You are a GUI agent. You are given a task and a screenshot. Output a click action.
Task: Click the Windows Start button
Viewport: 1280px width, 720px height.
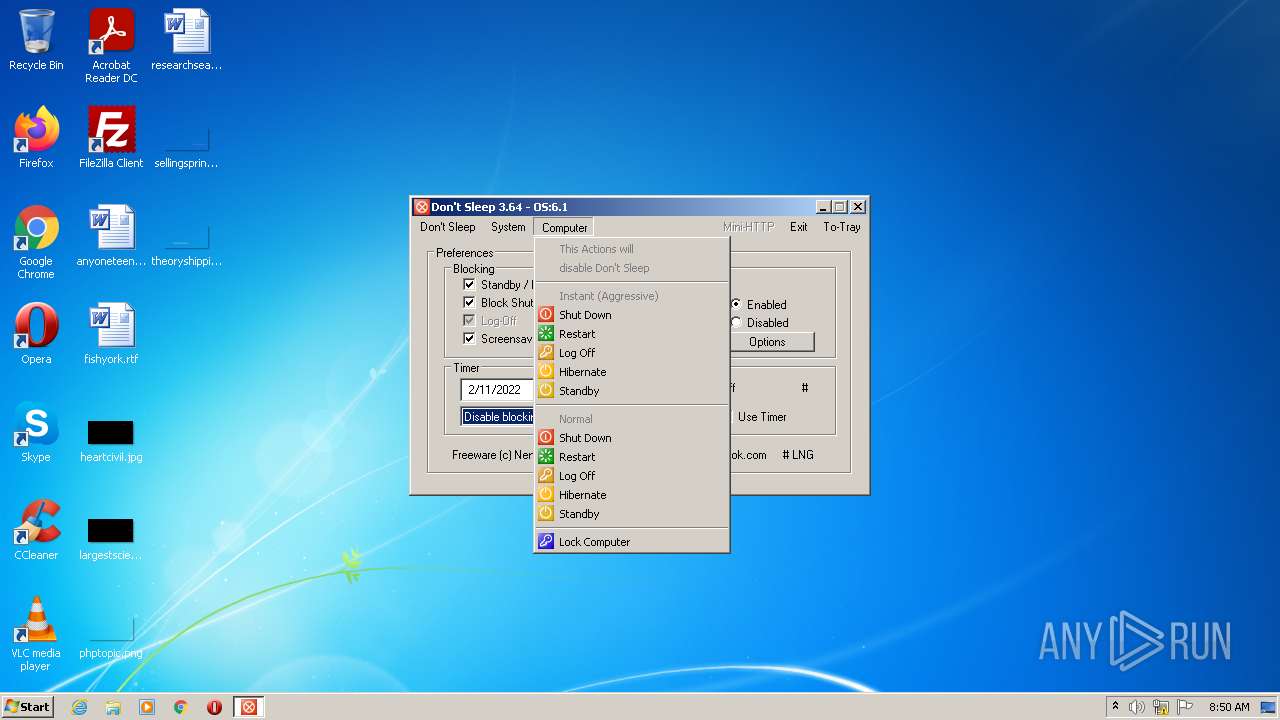tap(27, 707)
